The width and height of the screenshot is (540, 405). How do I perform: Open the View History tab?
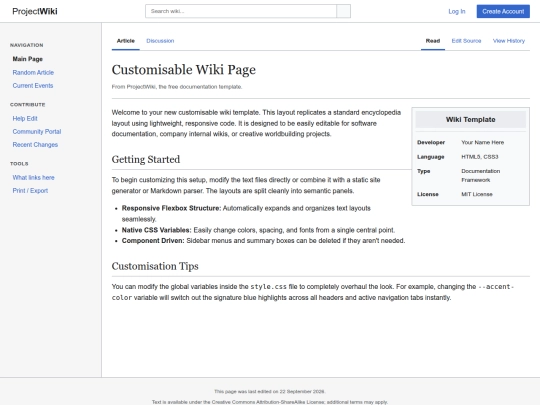tap(509, 41)
